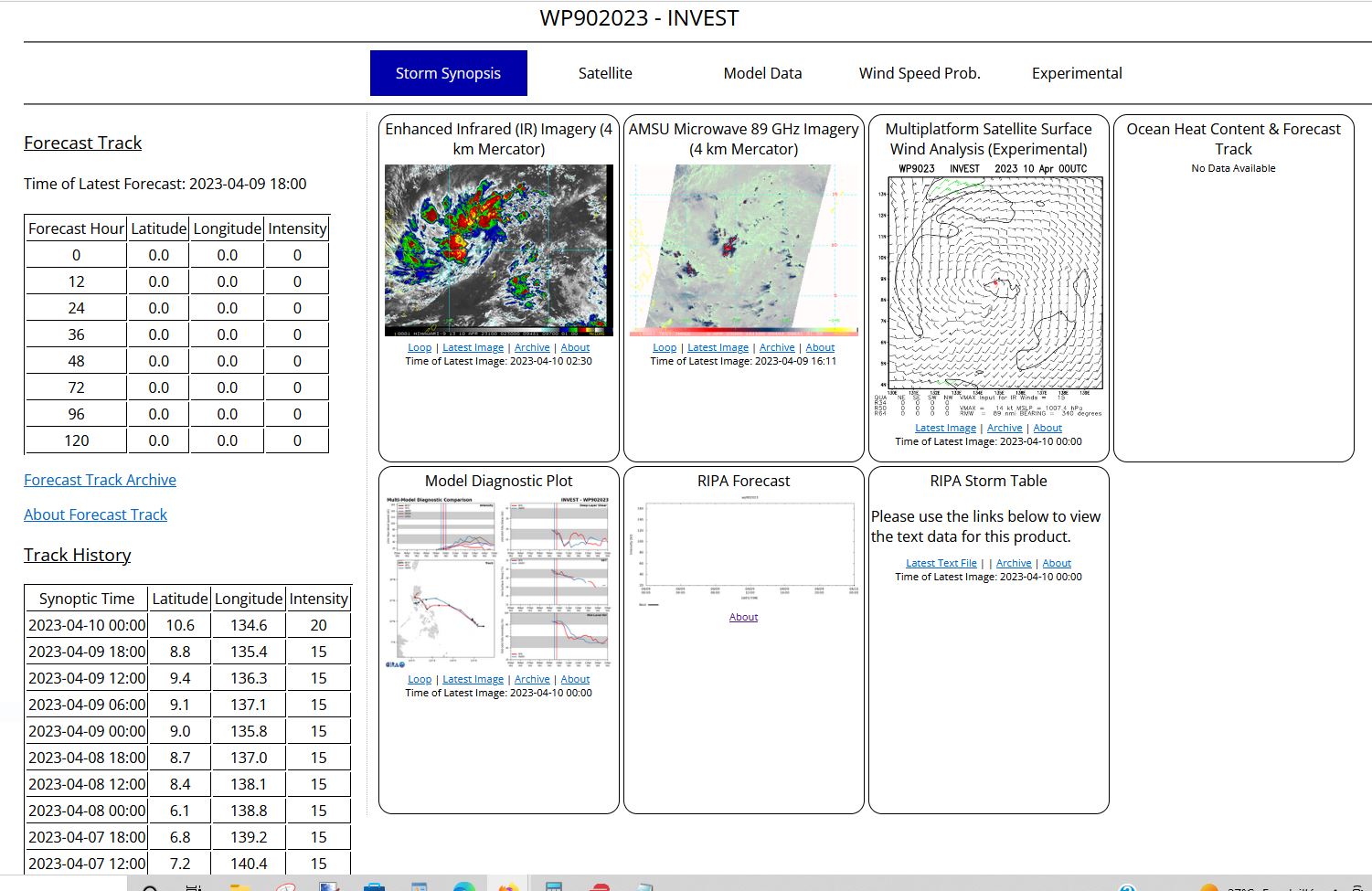The height and width of the screenshot is (891, 1372).
Task: Go to the Experimental tab
Action: point(1077,73)
